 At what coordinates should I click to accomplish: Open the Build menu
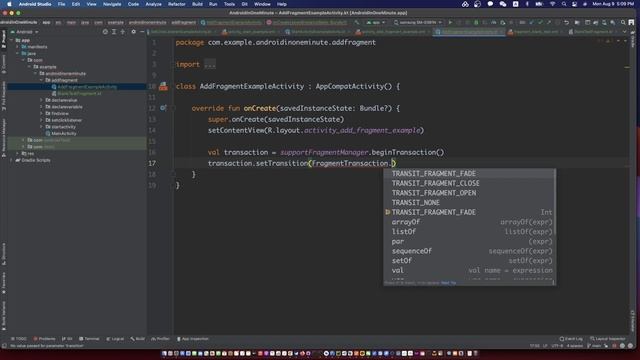pos(198,4)
